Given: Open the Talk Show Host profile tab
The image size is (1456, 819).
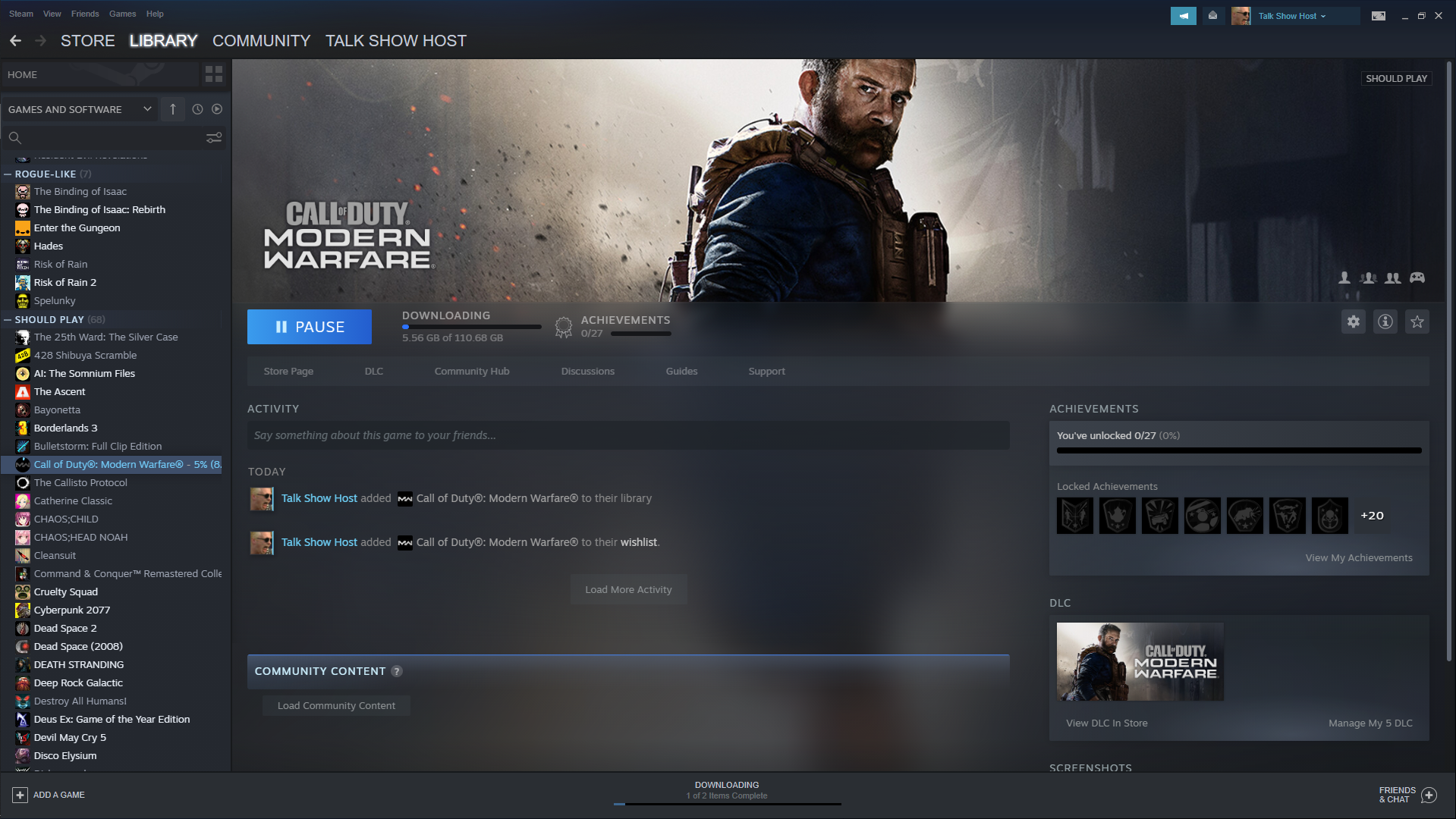Looking at the screenshot, I should click(x=396, y=41).
